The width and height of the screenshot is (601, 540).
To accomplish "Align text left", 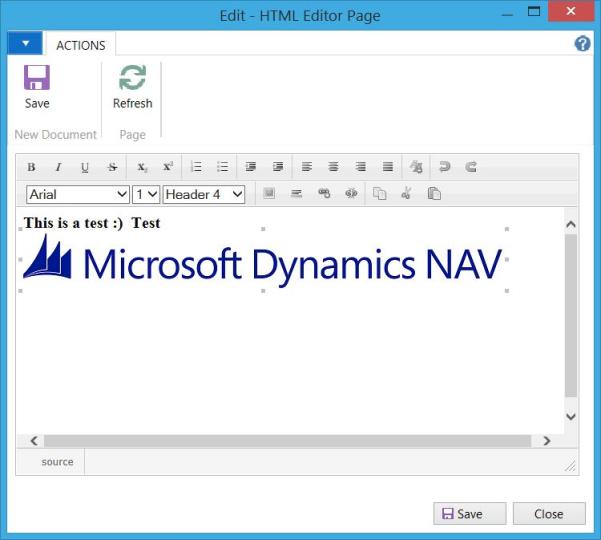I will 307,167.
